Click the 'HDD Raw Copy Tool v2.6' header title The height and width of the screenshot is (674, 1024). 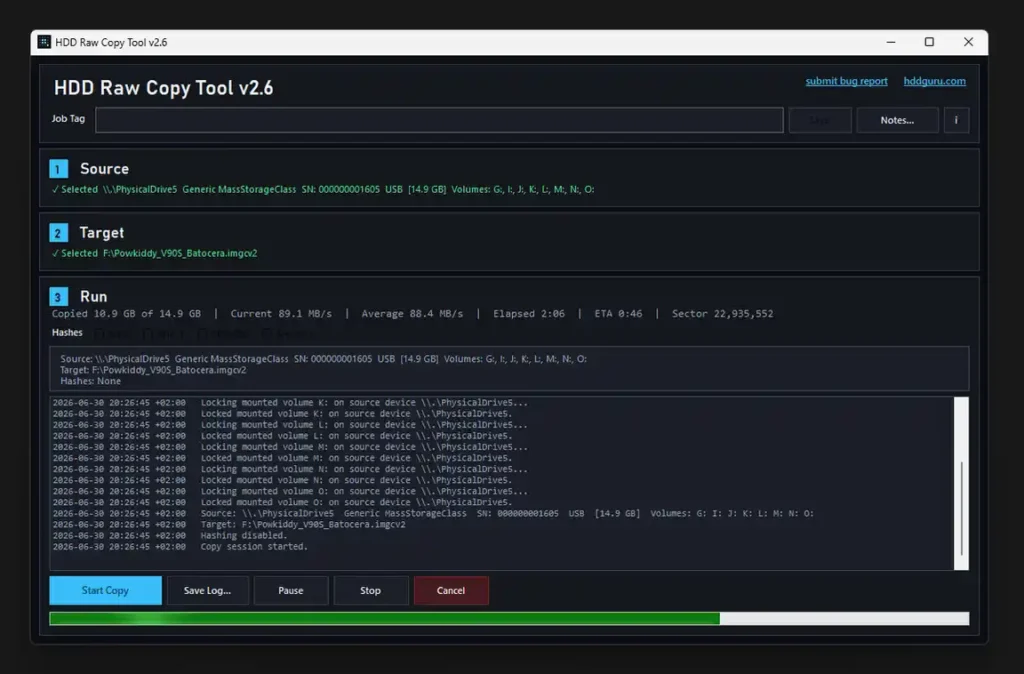[163, 88]
